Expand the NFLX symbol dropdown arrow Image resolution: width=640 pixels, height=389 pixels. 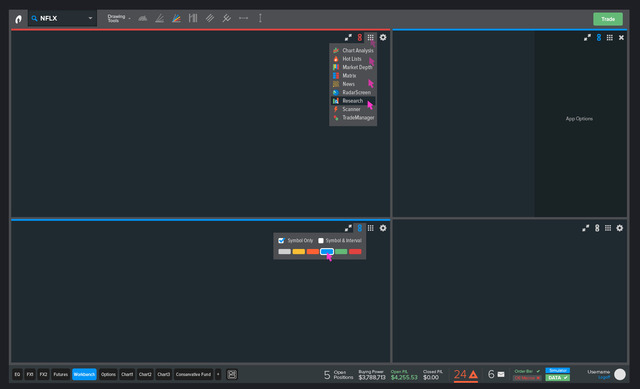[90, 18]
